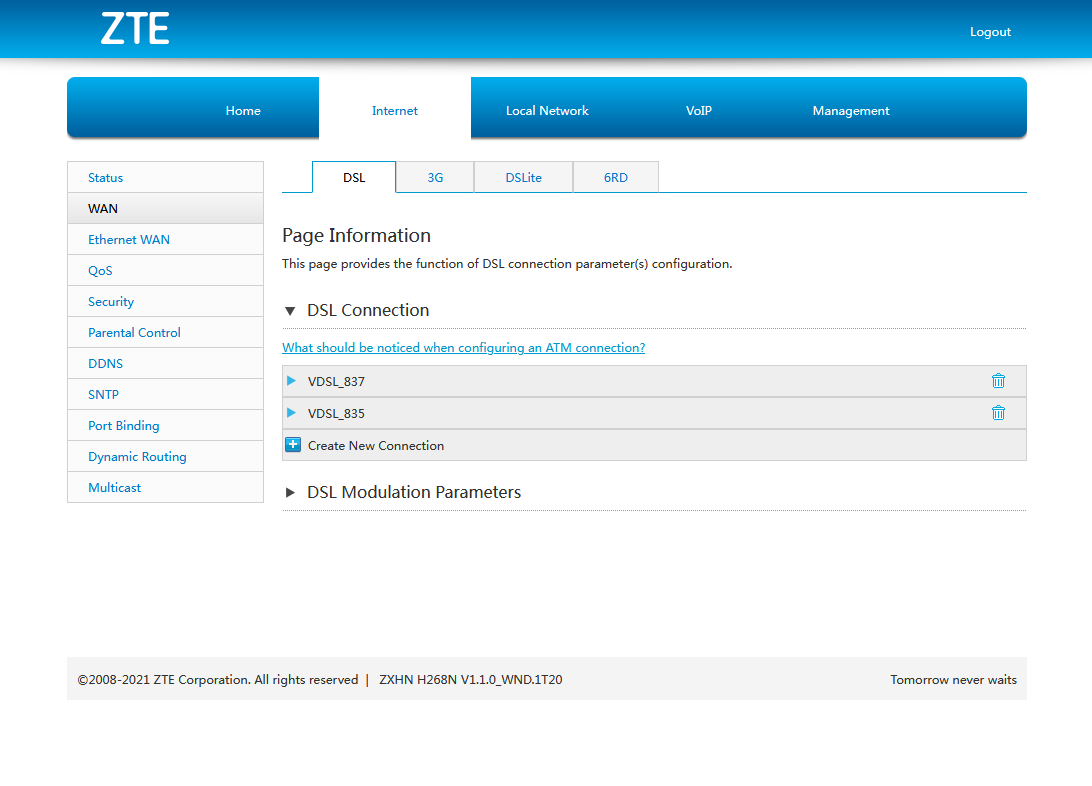
Task: Click the VDSL_835 connection name
Action: [x=336, y=414]
